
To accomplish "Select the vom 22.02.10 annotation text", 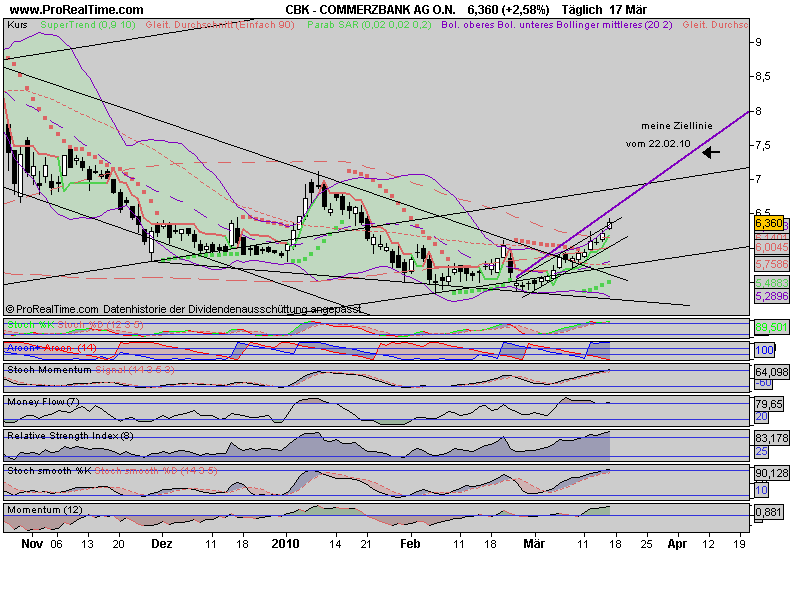I will (x=658, y=144).
